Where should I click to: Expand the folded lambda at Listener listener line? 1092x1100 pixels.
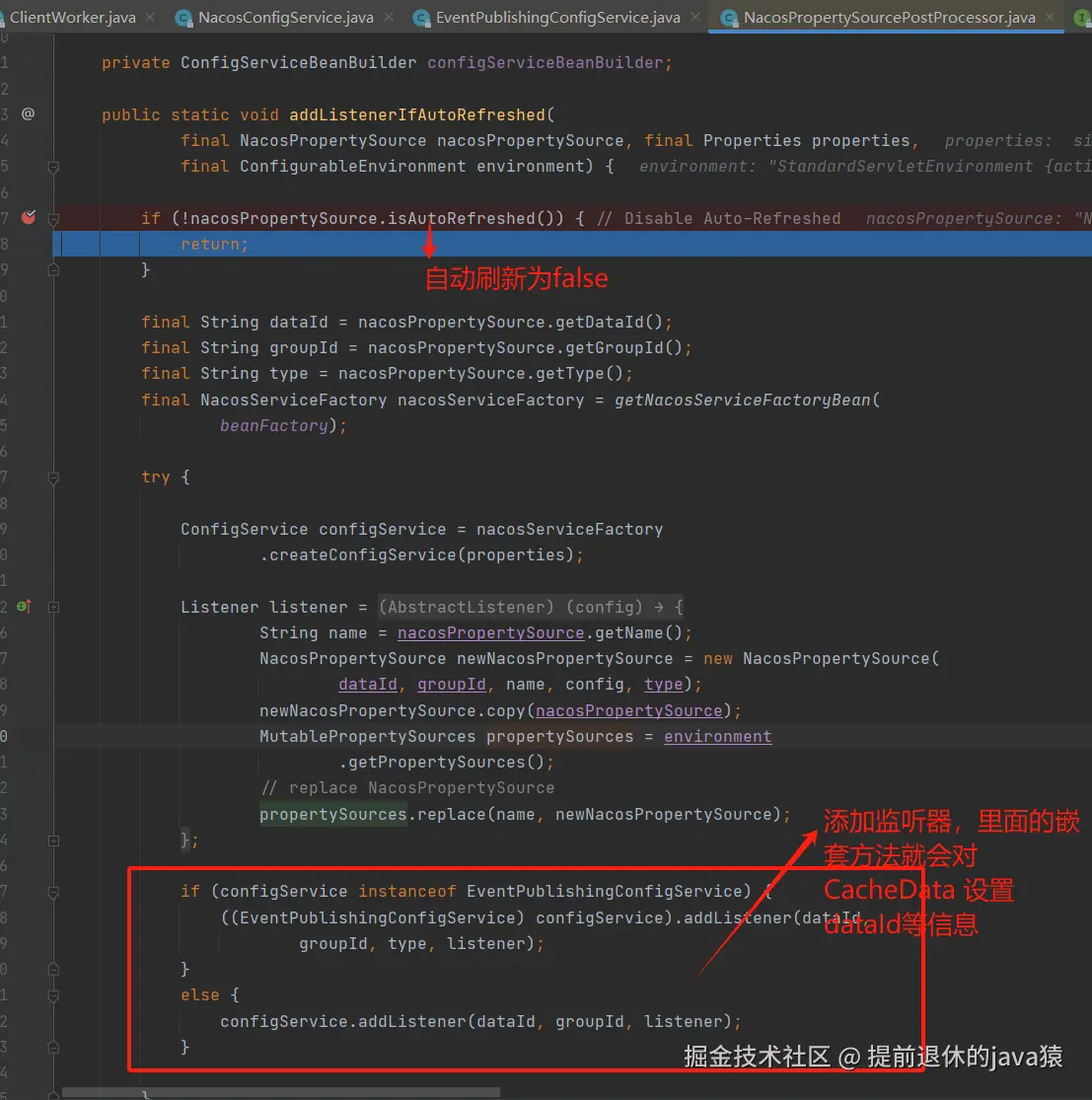click(53, 607)
